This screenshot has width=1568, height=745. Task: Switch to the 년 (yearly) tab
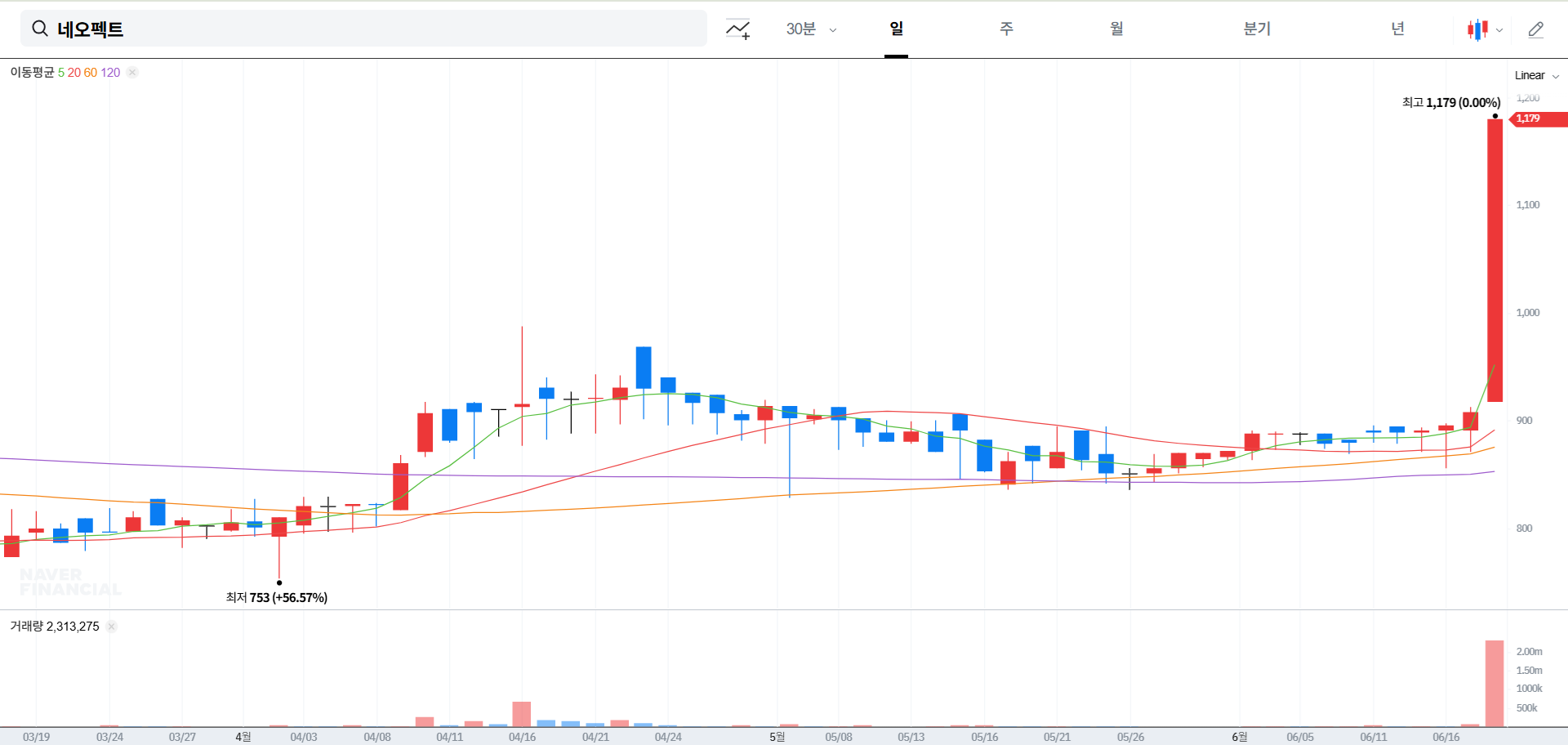coord(1397,29)
